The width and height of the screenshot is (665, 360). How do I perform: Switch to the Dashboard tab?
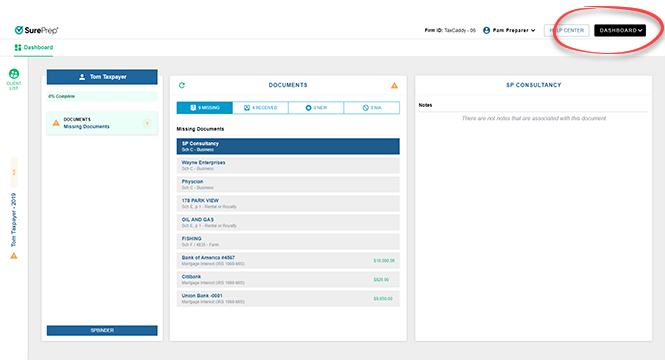coord(34,47)
